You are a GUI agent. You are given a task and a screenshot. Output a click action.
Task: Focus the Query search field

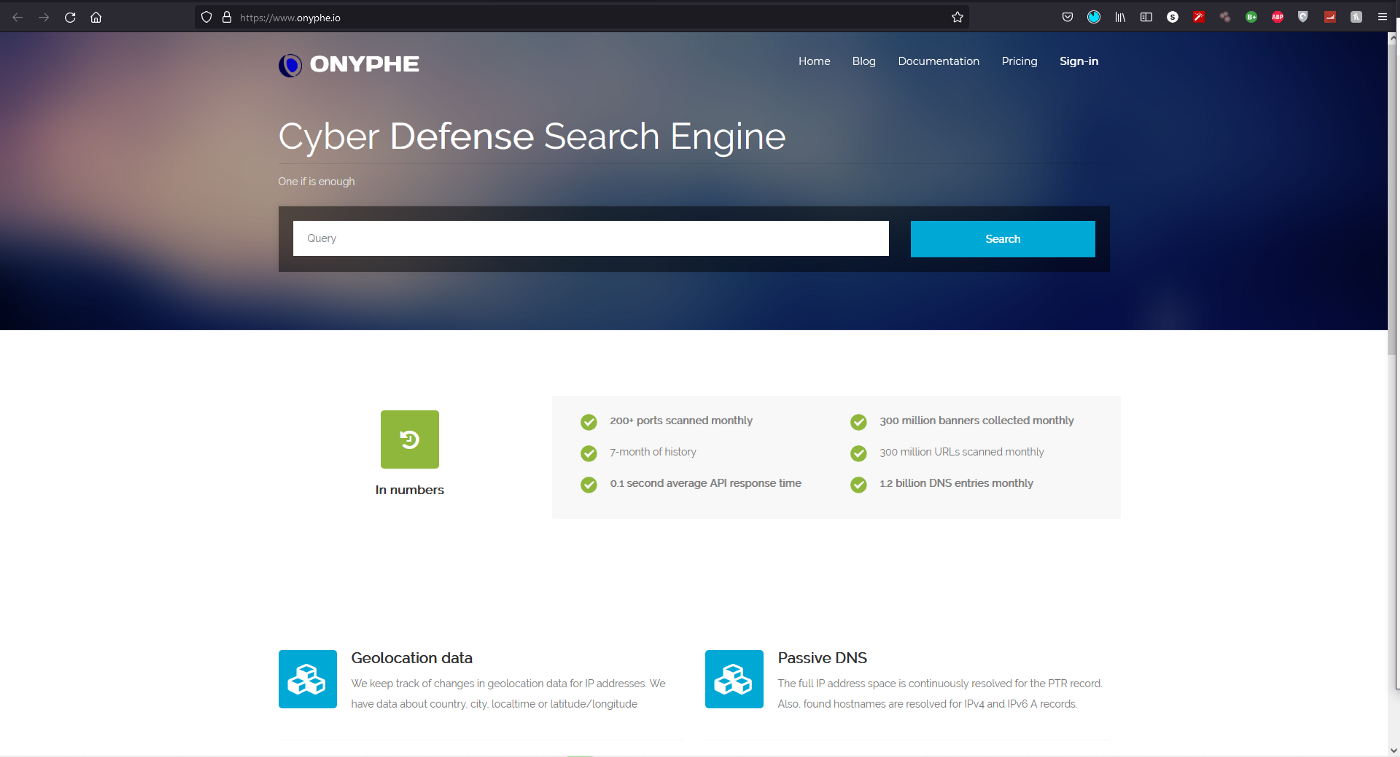(x=591, y=238)
